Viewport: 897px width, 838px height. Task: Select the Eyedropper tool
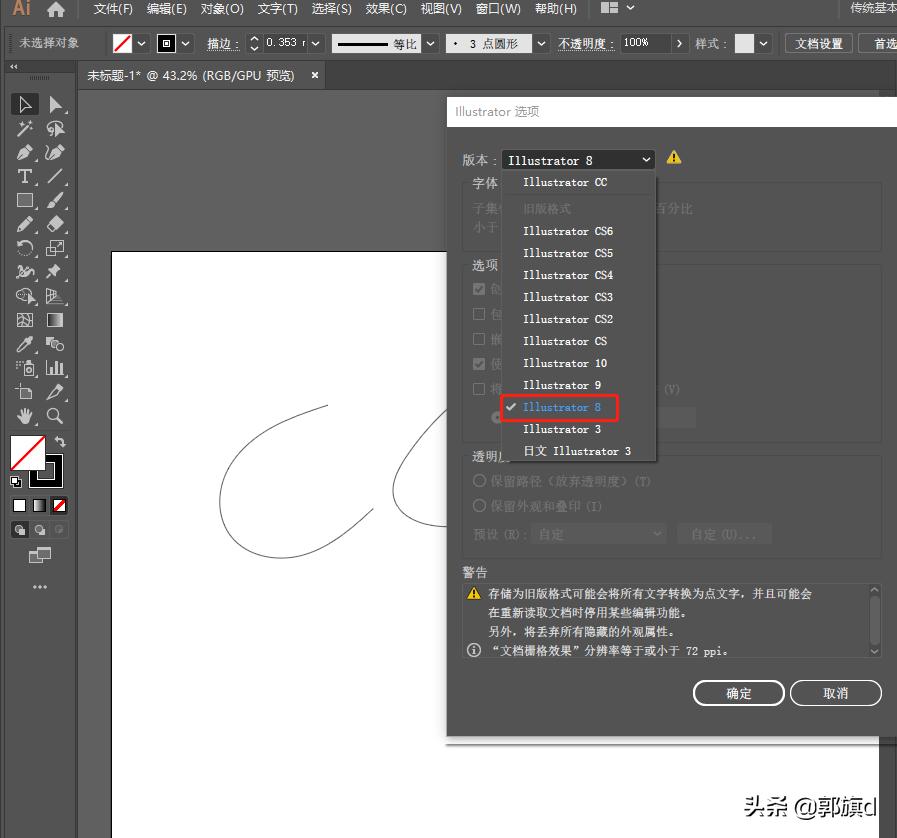25,344
